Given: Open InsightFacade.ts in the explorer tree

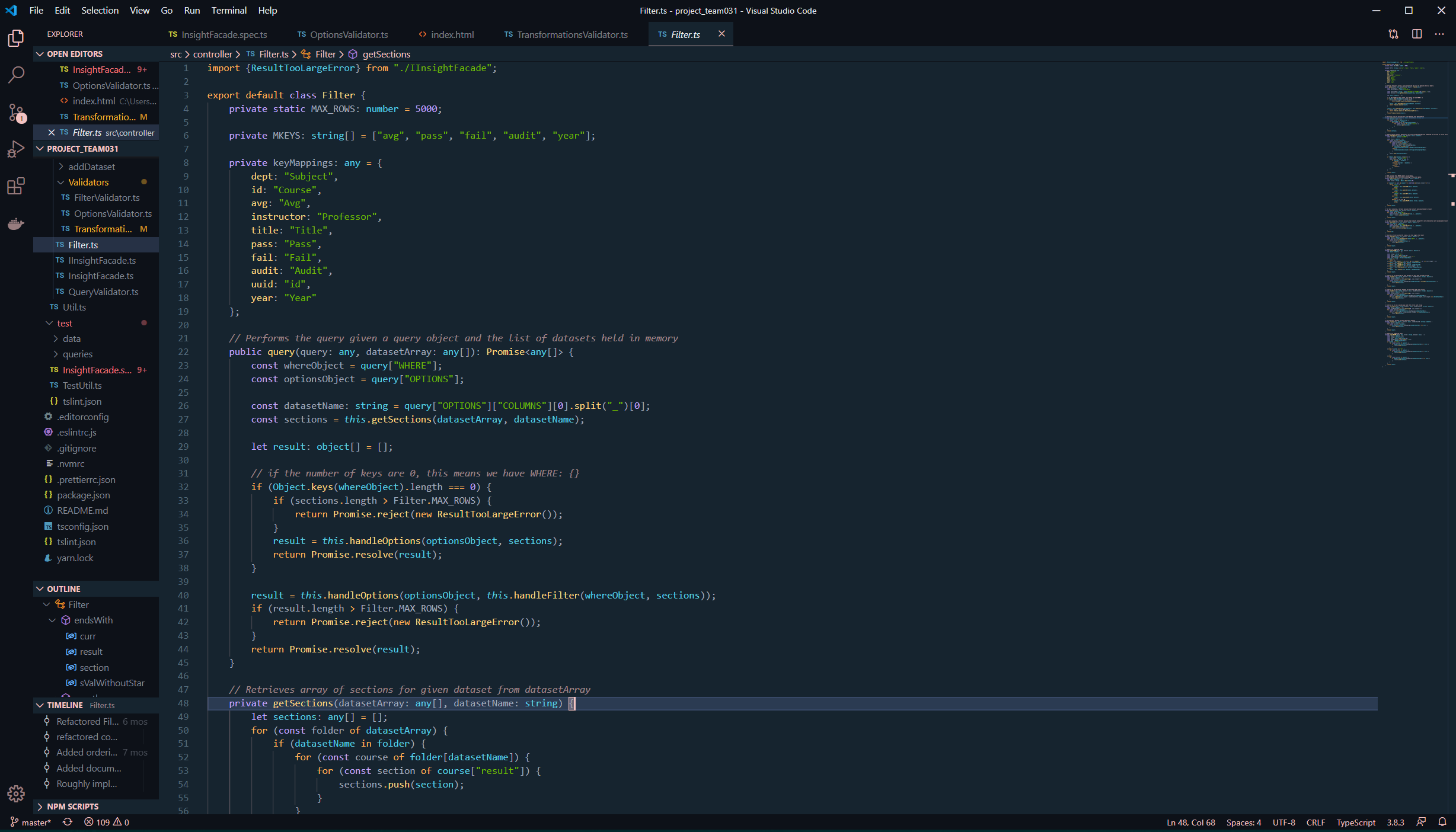Looking at the screenshot, I should 101,276.
